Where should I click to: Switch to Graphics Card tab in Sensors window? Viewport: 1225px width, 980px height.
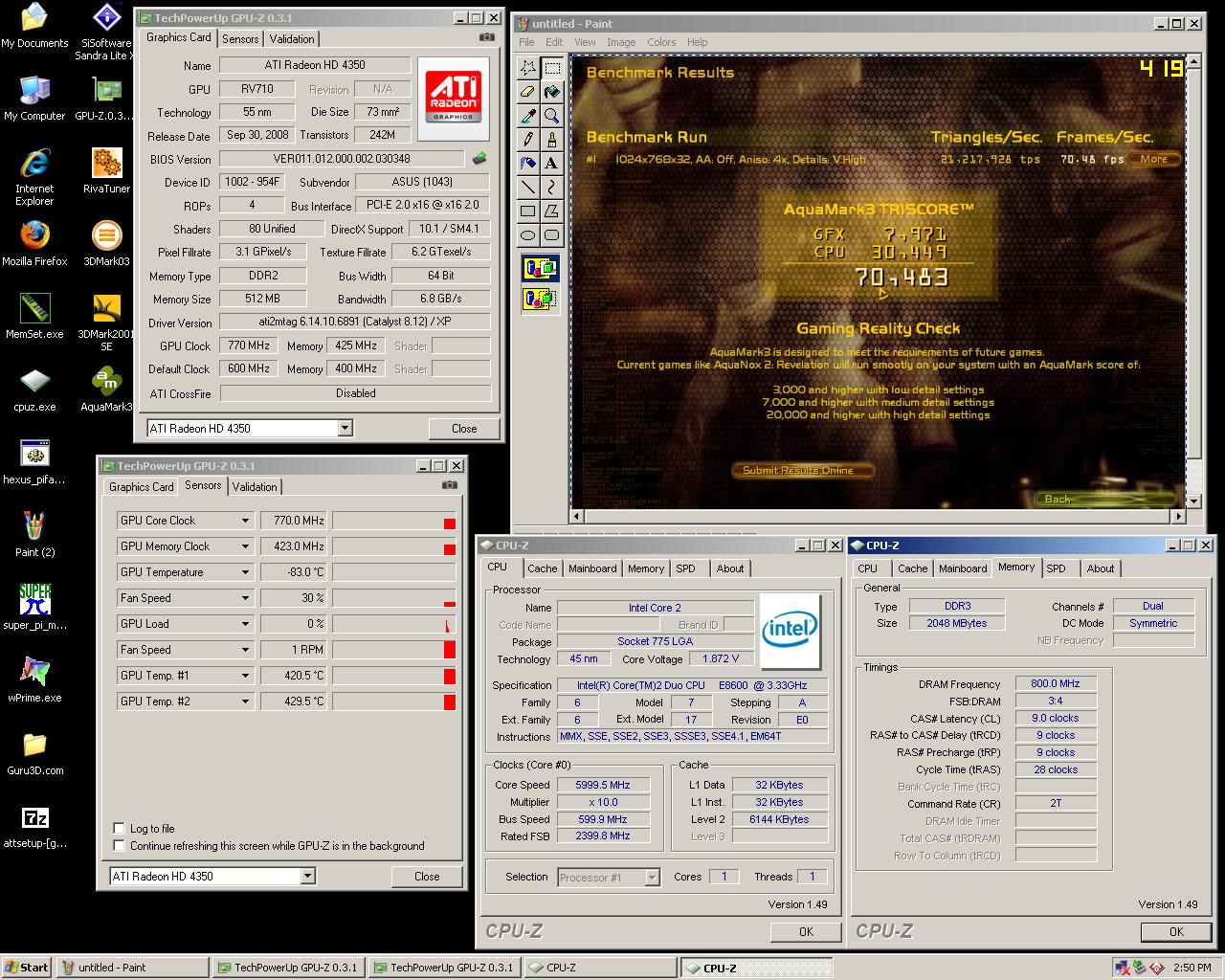point(142,487)
